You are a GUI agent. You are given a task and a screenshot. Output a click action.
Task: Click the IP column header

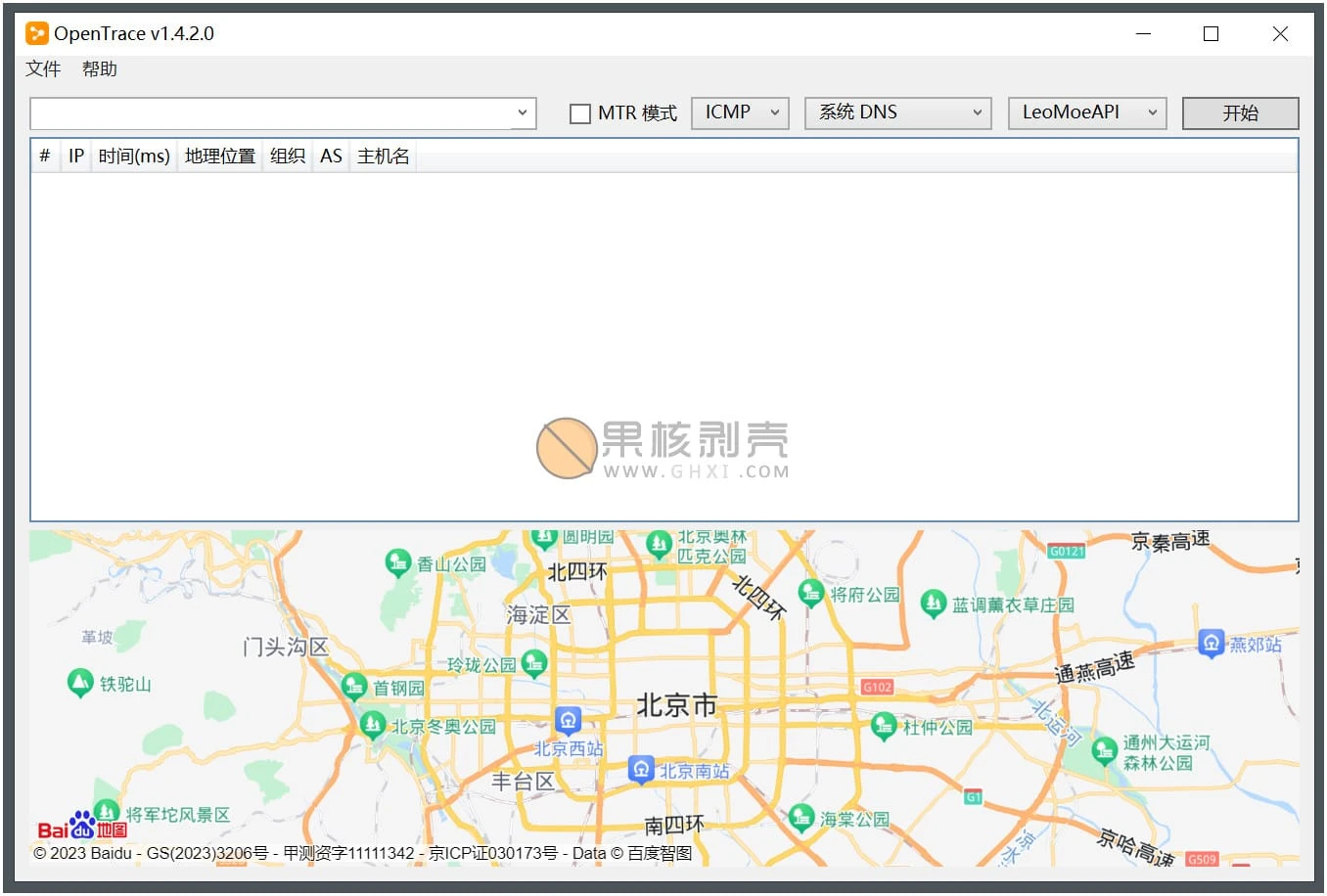click(x=76, y=156)
